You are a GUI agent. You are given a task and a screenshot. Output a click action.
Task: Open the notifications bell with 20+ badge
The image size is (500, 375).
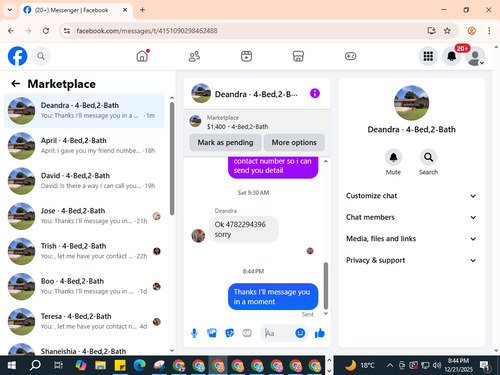(452, 56)
